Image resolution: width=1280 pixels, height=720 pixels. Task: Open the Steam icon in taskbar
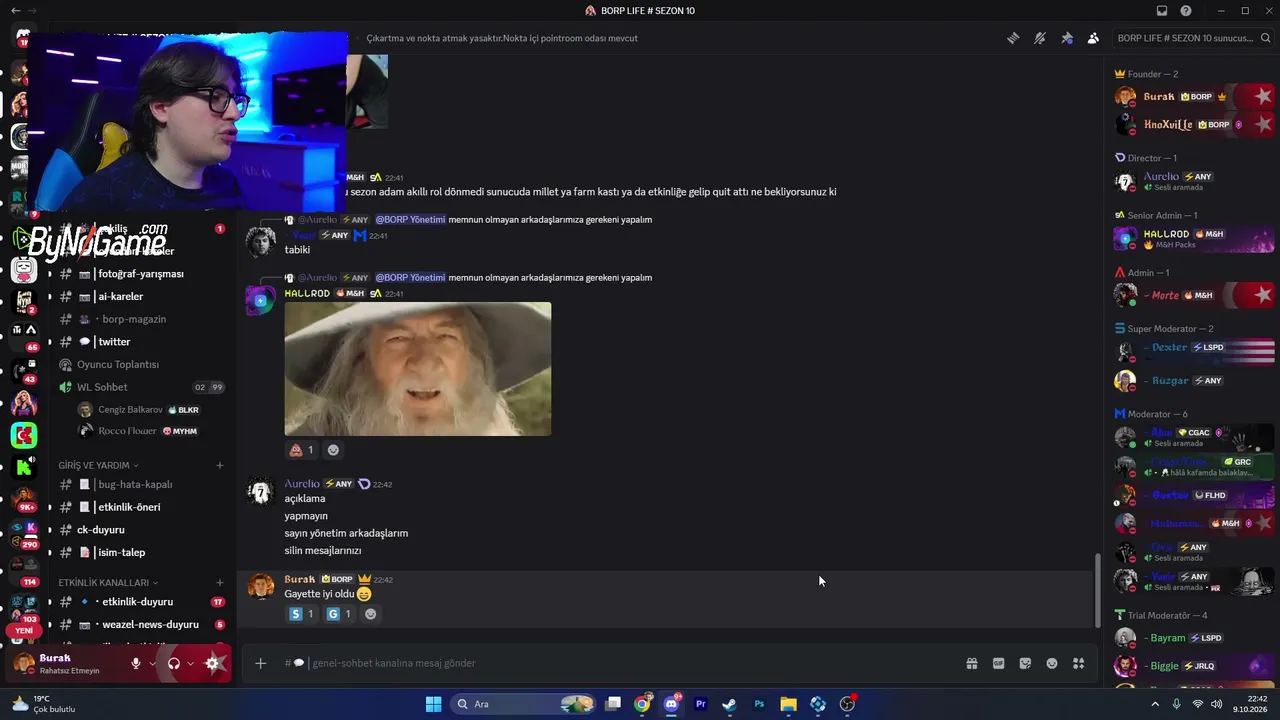coord(729,704)
